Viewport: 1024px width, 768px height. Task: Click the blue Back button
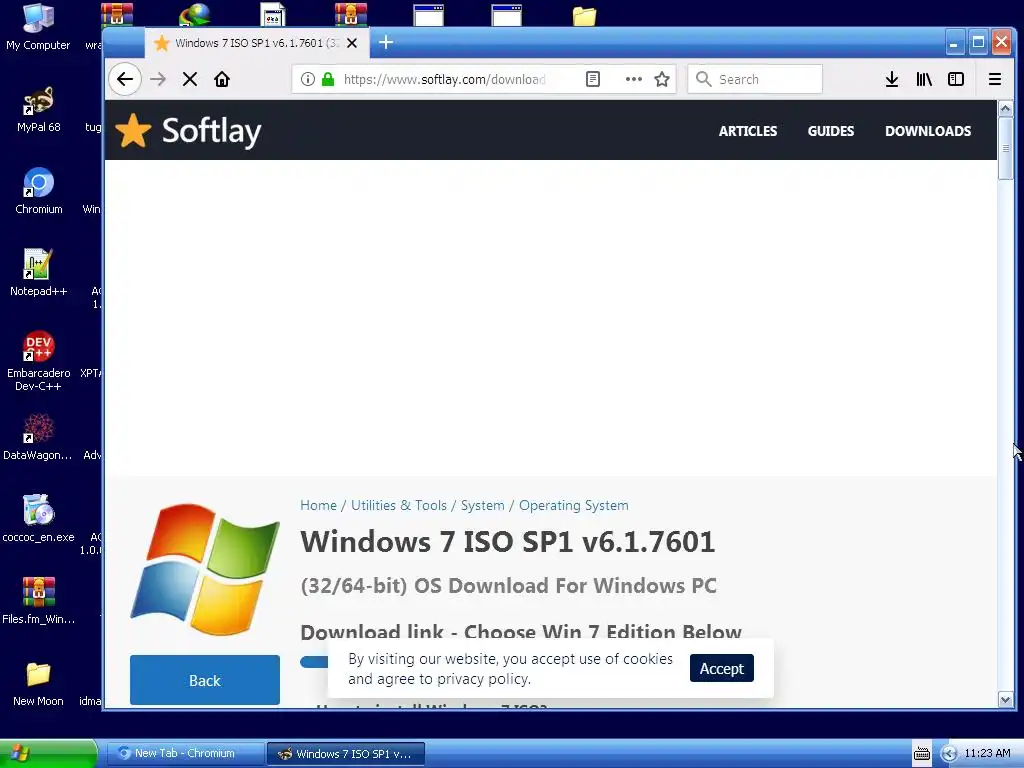click(205, 680)
